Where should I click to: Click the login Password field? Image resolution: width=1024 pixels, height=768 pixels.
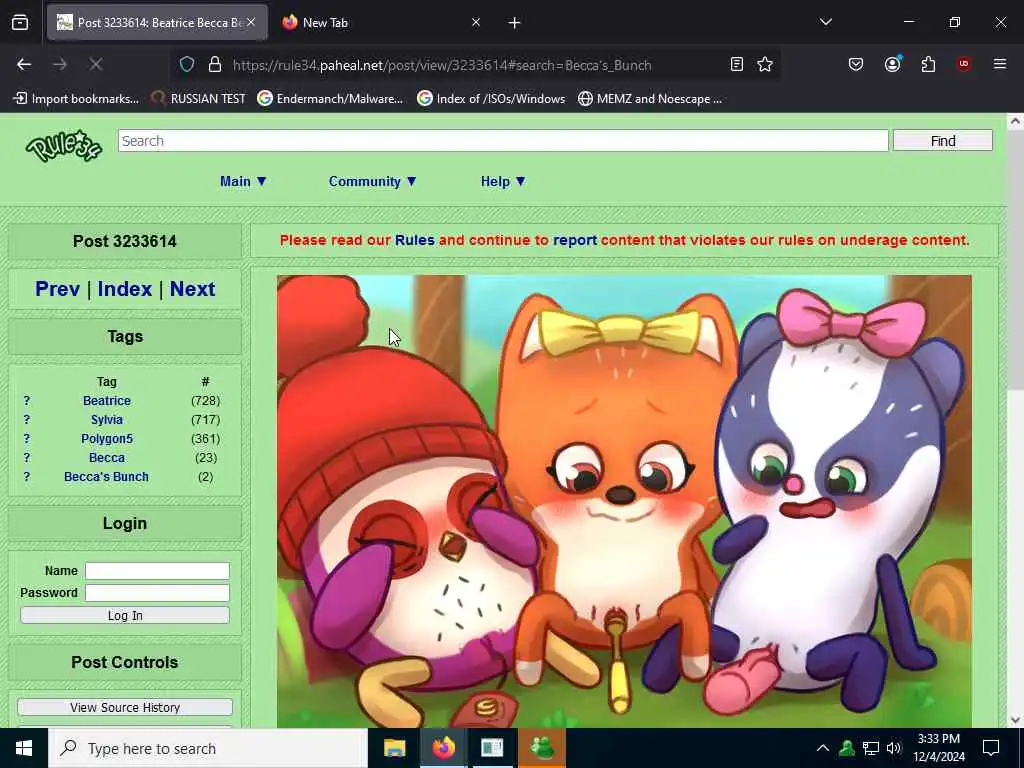(157, 593)
